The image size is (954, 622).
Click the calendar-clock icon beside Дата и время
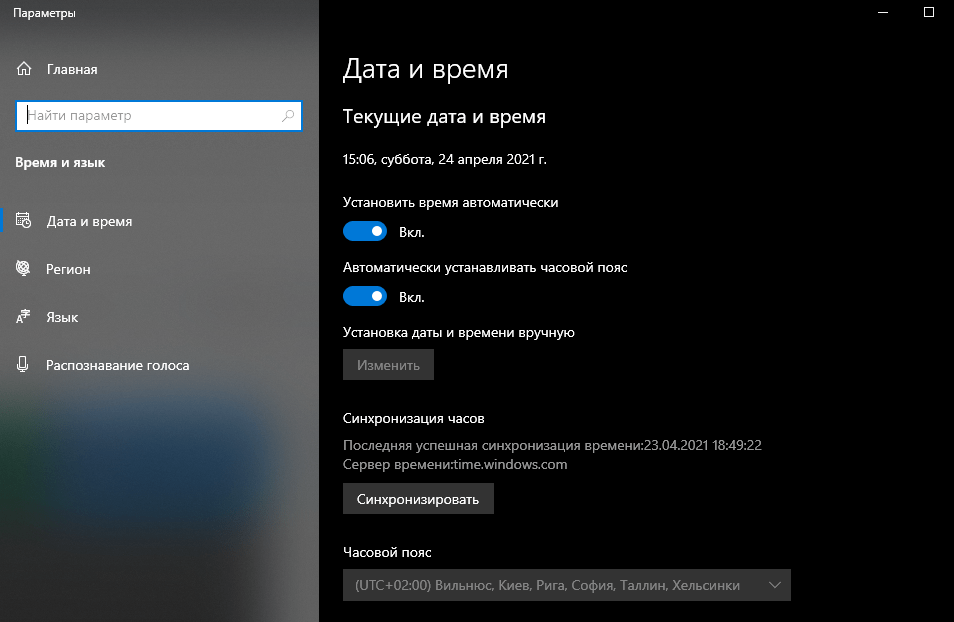pos(24,221)
